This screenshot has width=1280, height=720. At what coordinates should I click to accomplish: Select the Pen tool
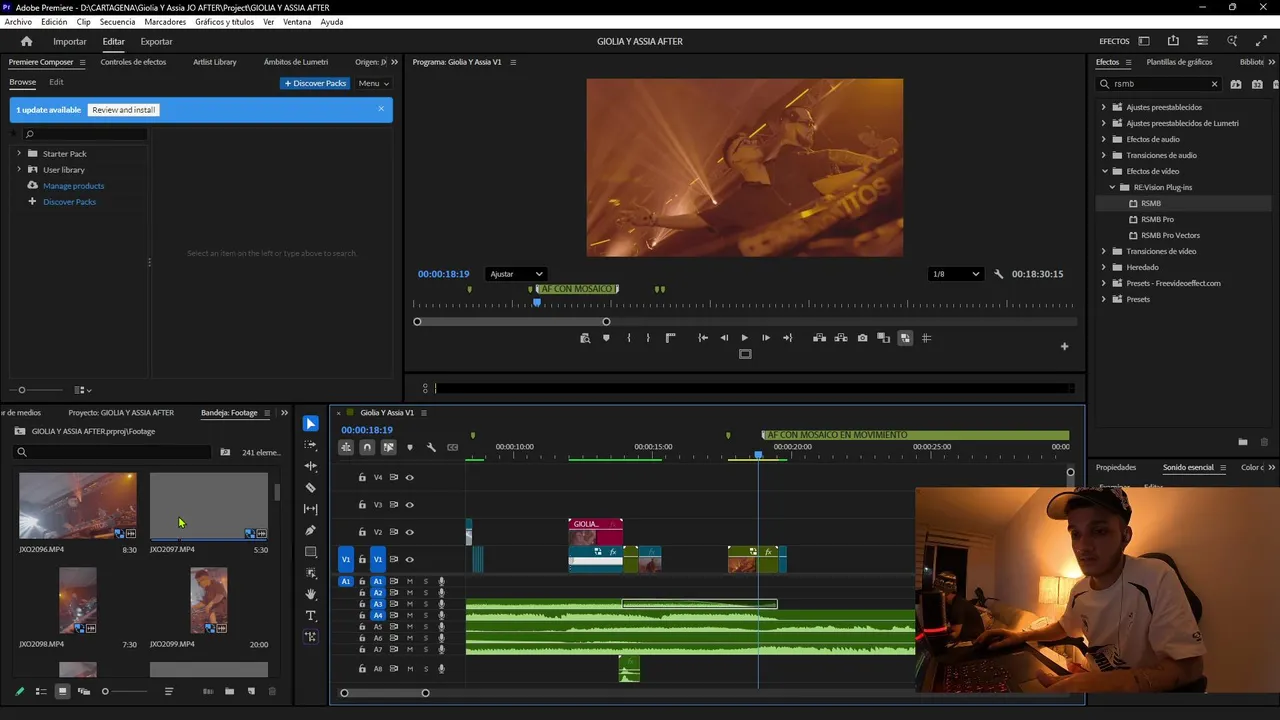pos(310,531)
